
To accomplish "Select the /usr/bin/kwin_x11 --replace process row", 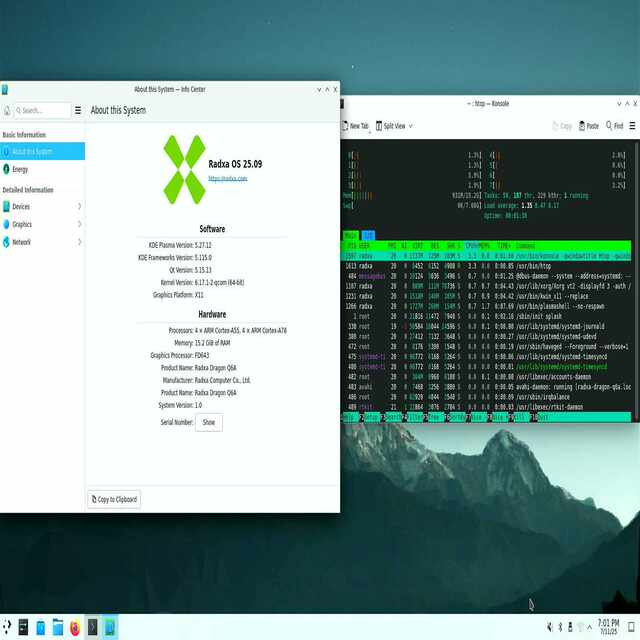I will [486, 296].
